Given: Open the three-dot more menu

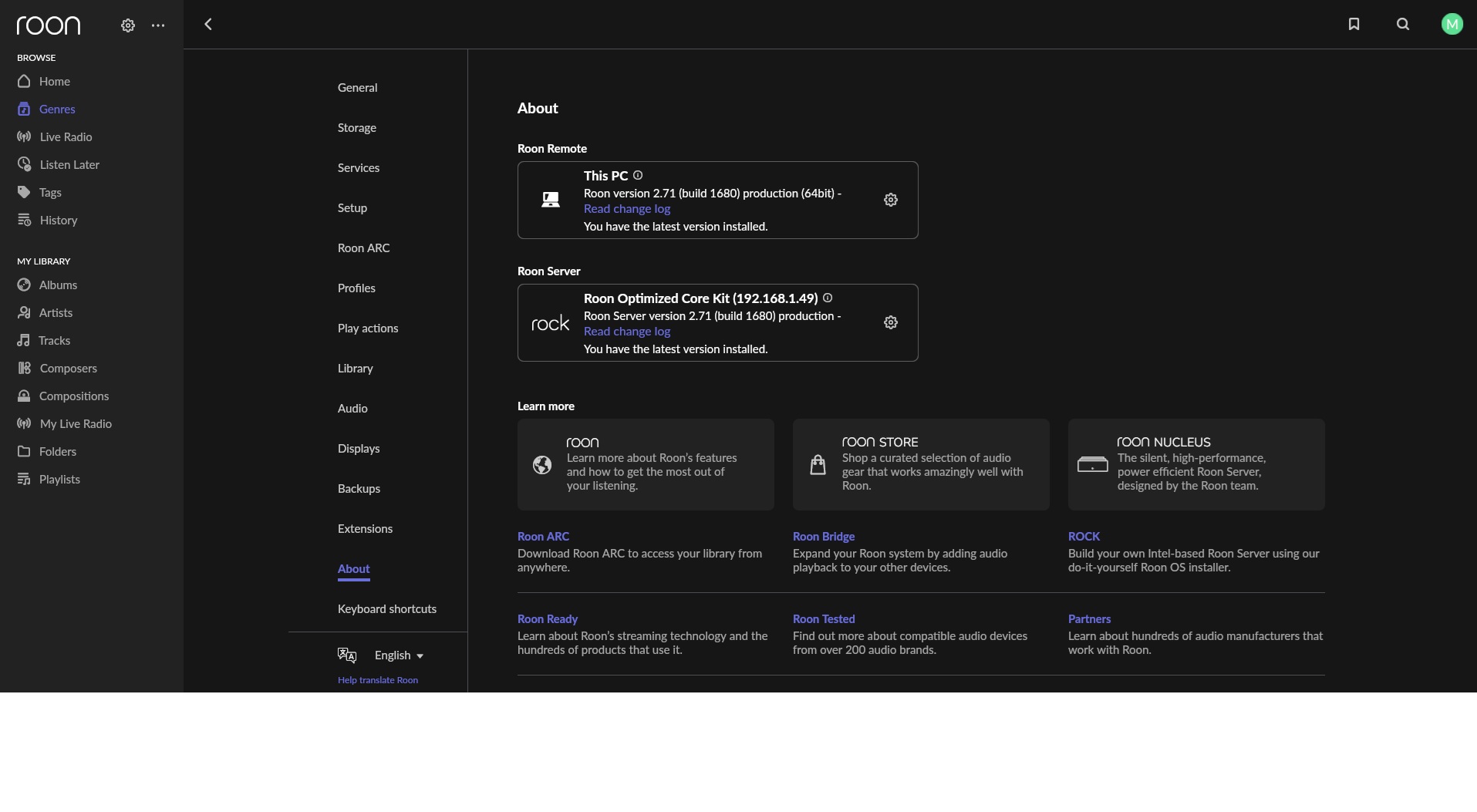Looking at the screenshot, I should point(158,25).
